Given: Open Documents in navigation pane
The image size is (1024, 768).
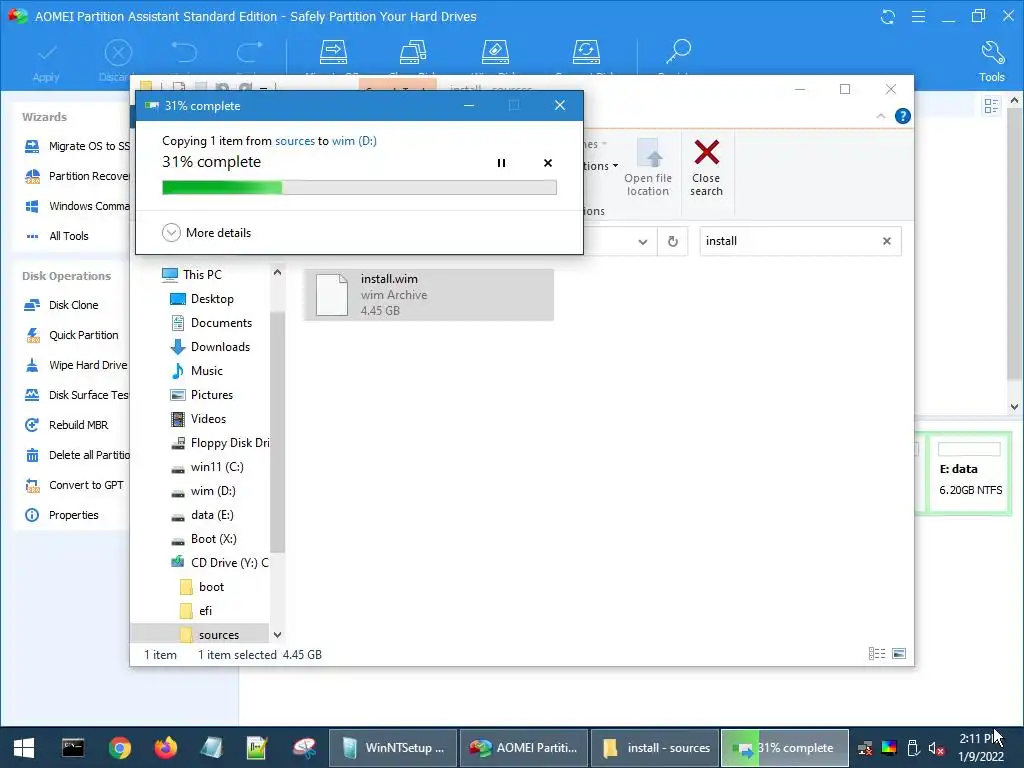Looking at the screenshot, I should click(211, 323).
